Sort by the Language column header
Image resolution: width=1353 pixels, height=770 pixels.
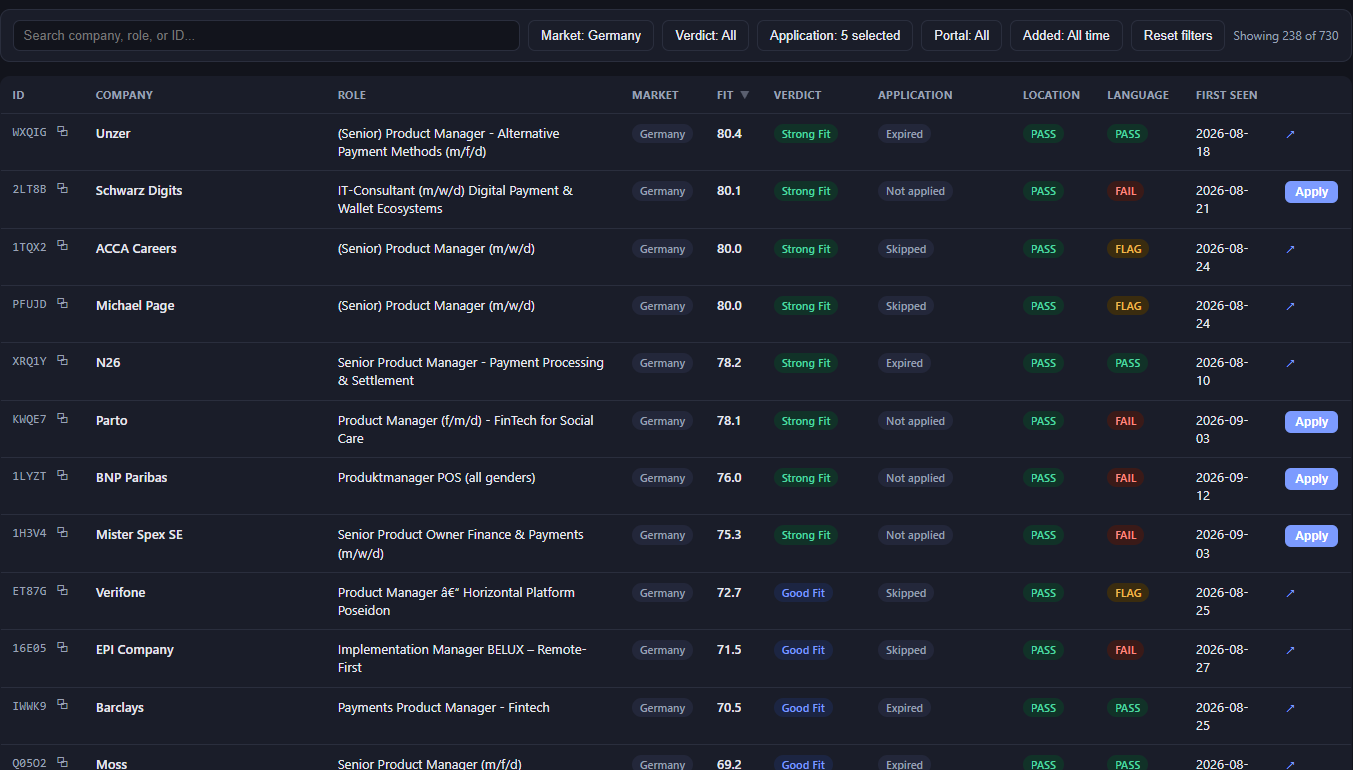(1138, 95)
